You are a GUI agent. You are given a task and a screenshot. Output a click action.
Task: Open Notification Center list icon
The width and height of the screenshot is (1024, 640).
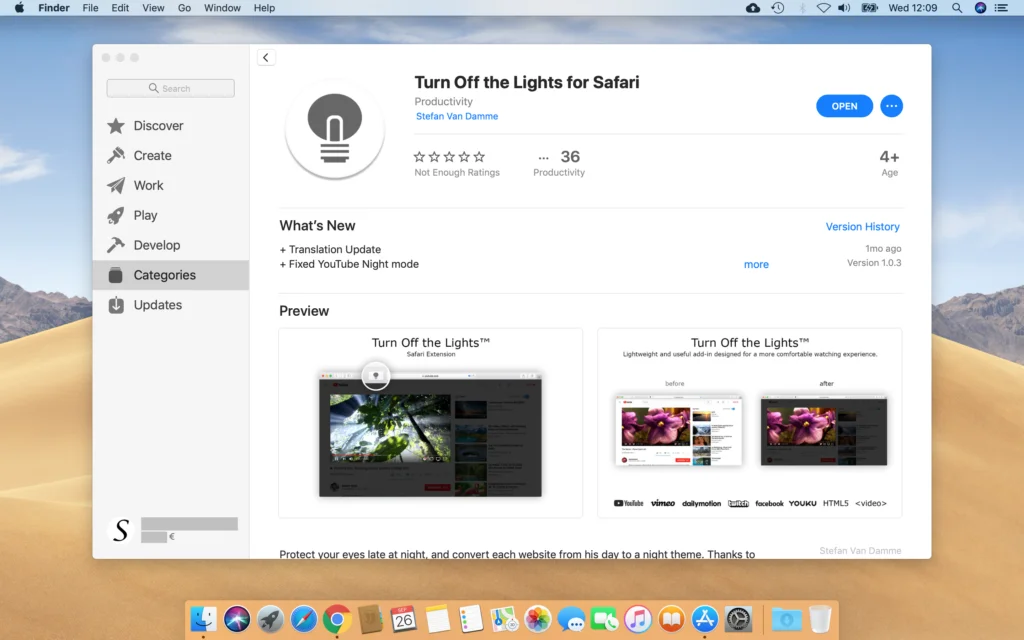click(1001, 8)
